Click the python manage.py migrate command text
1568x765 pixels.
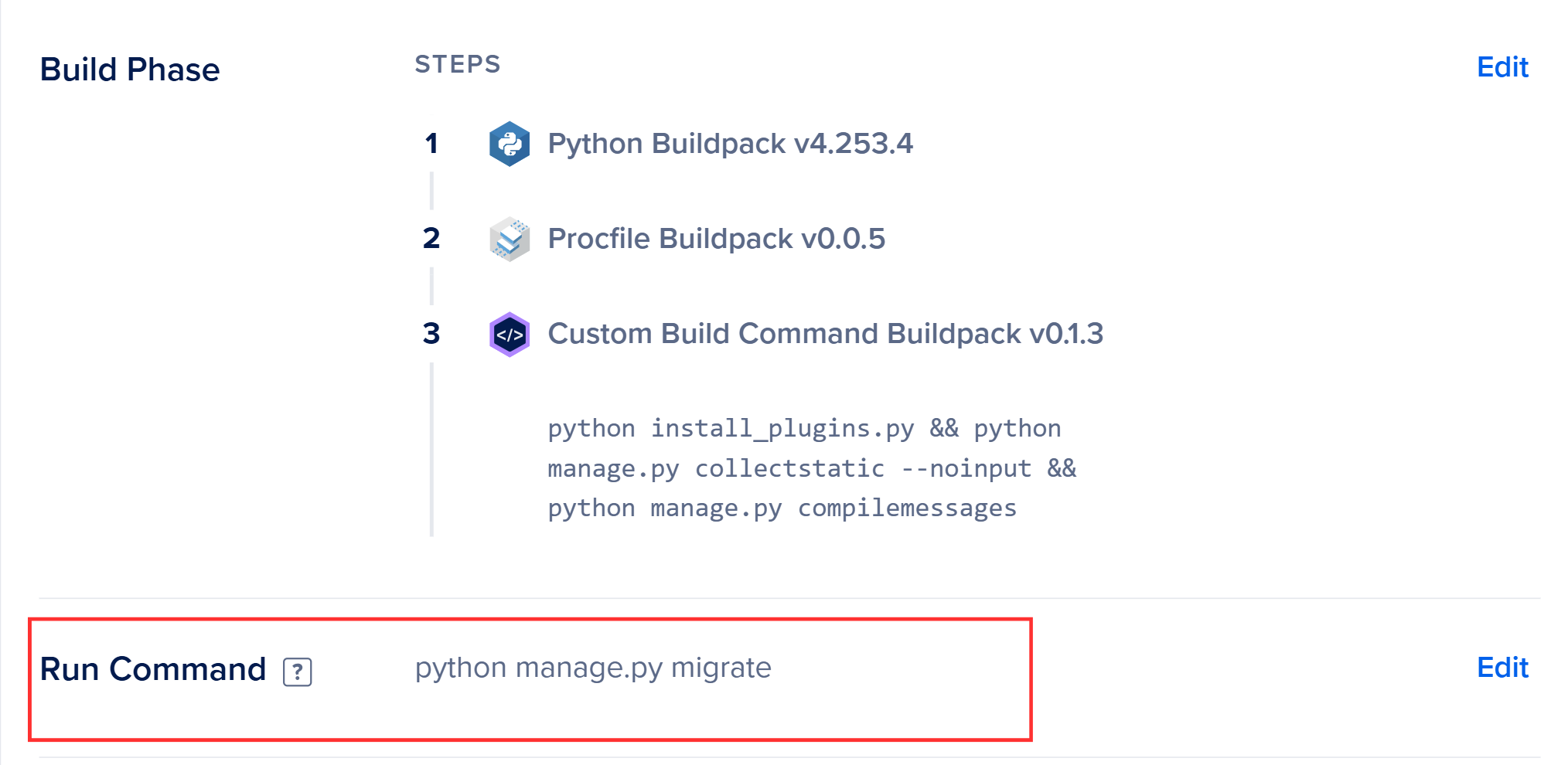[593, 668]
